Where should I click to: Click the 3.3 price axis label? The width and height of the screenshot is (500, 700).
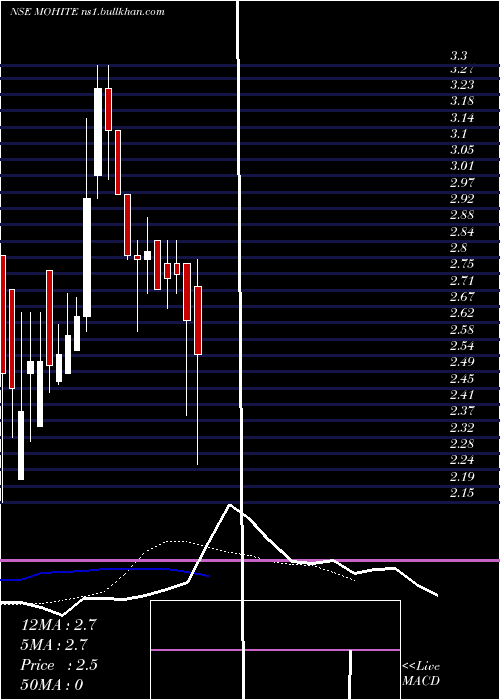(458, 56)
